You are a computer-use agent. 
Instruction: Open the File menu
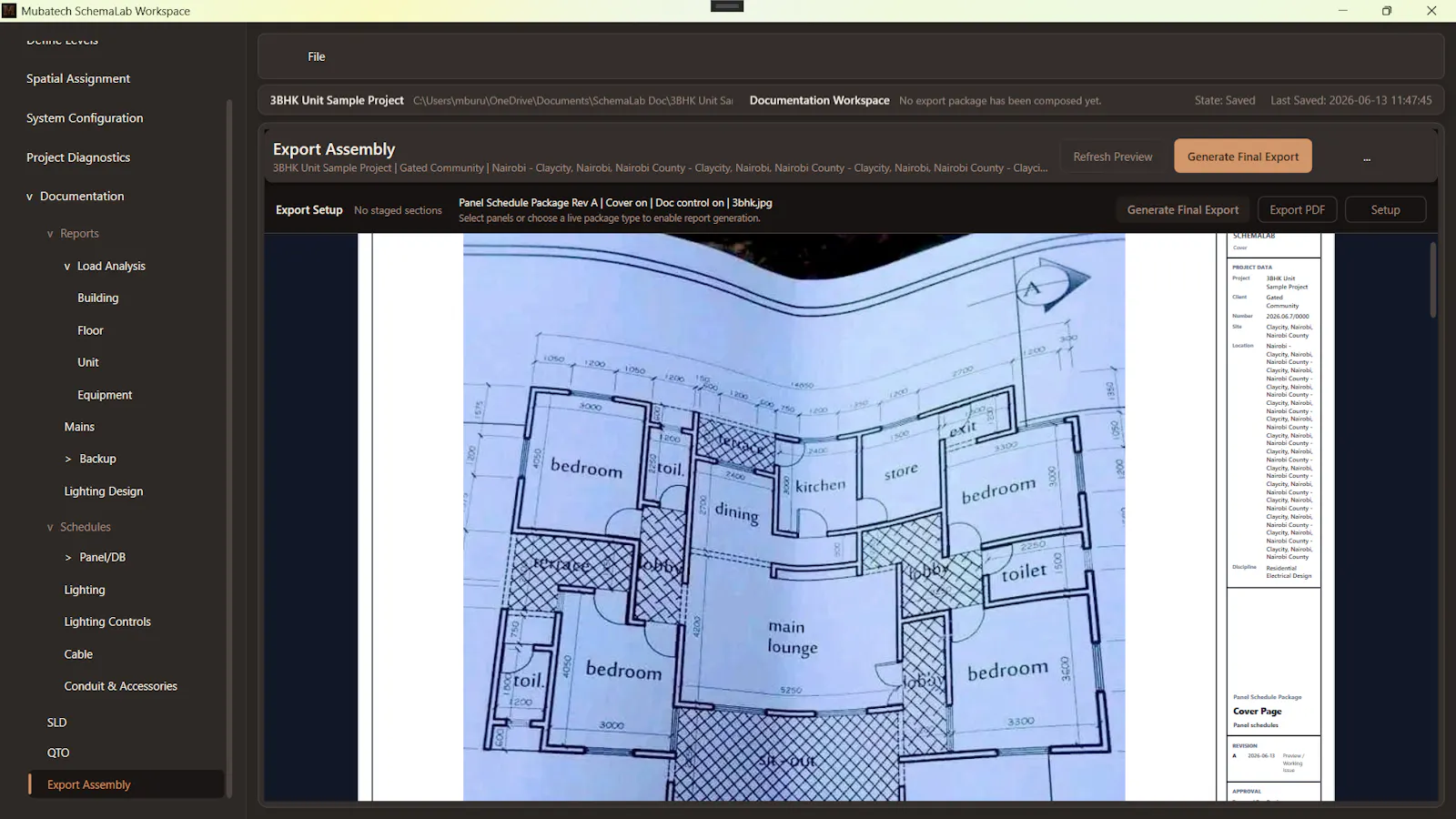(x=316, y=56)
